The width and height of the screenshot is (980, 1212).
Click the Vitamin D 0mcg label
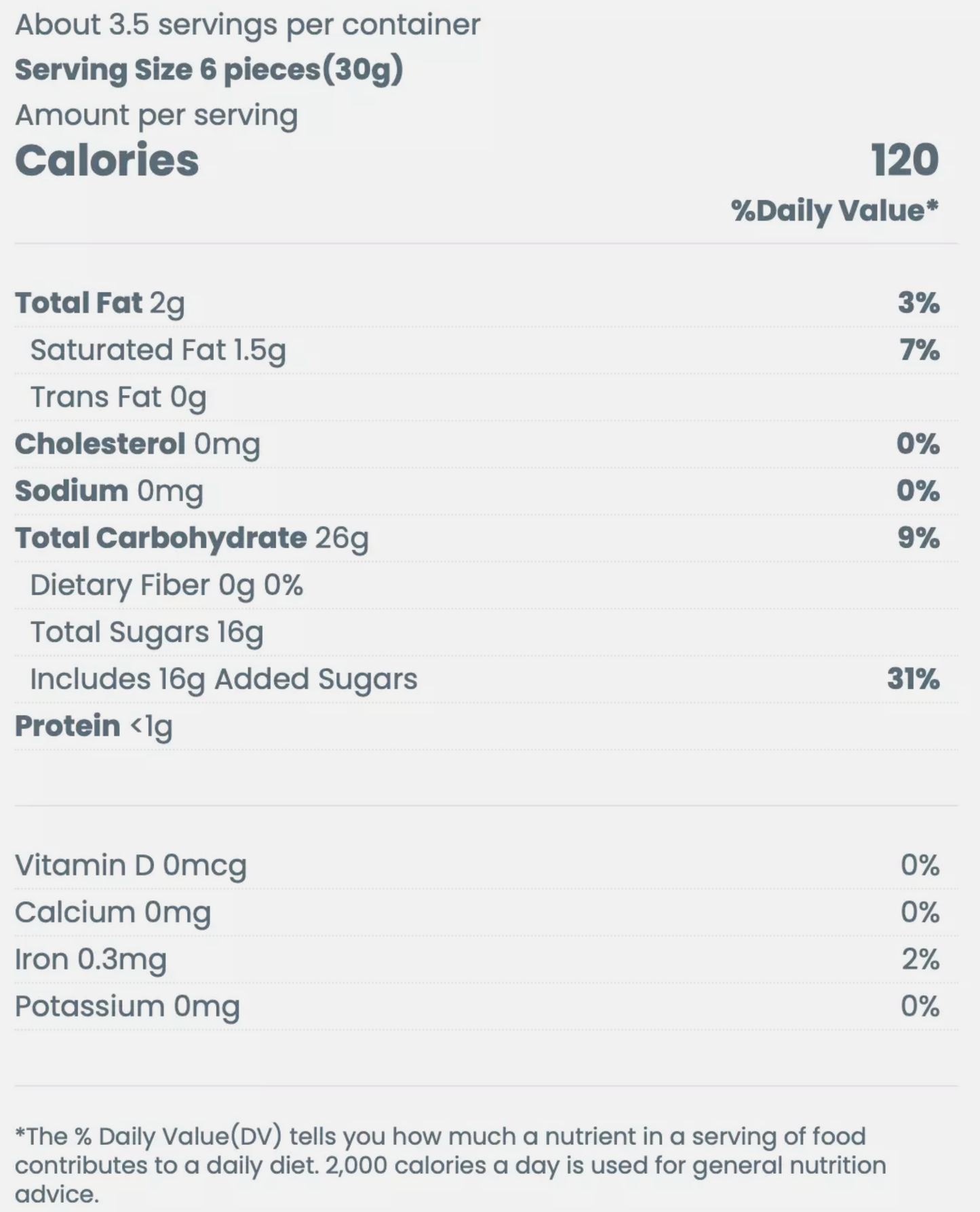(131, 865)
